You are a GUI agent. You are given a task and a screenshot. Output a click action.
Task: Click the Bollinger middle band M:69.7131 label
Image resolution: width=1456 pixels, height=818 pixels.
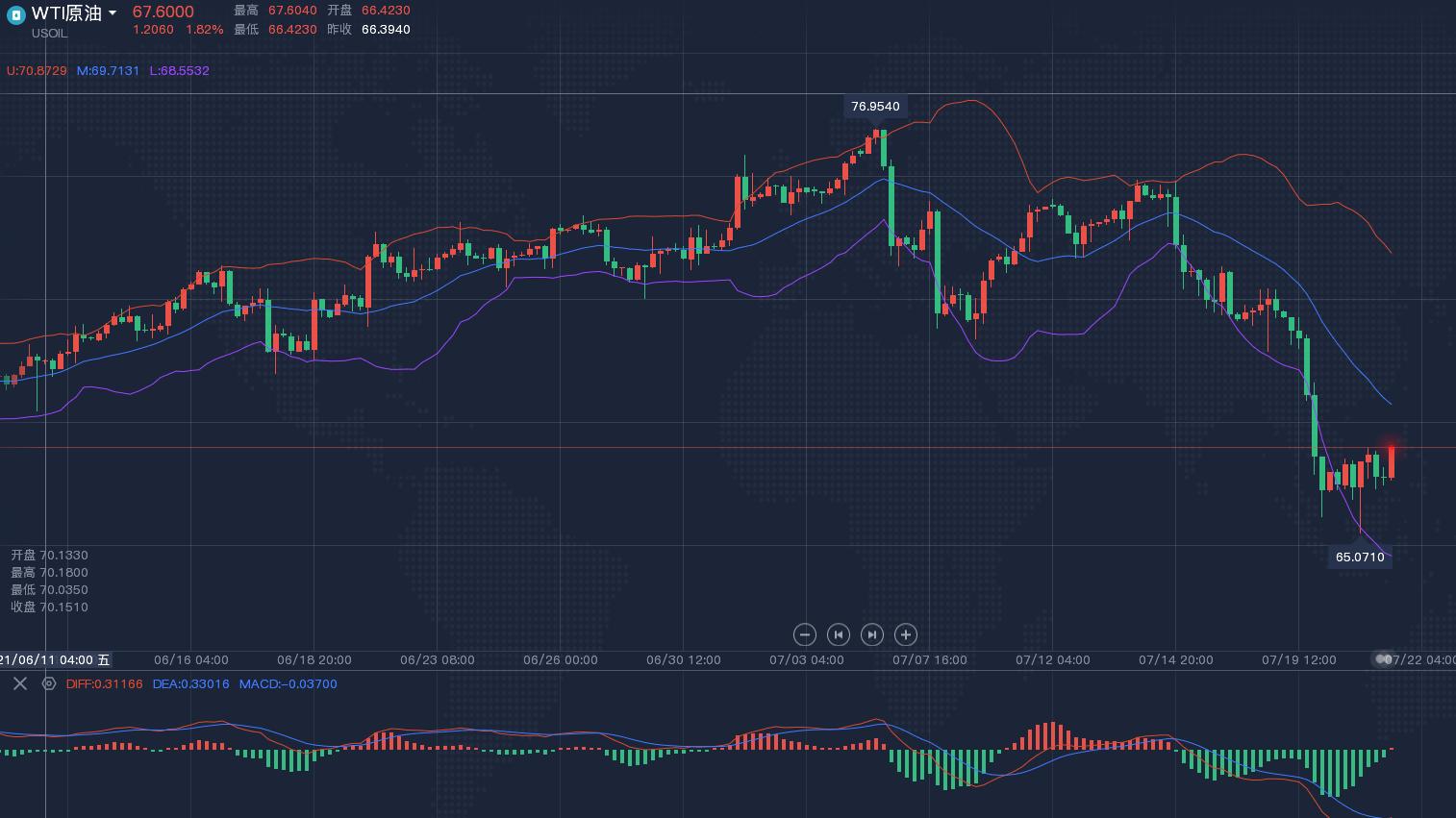[x=108, y=71]
